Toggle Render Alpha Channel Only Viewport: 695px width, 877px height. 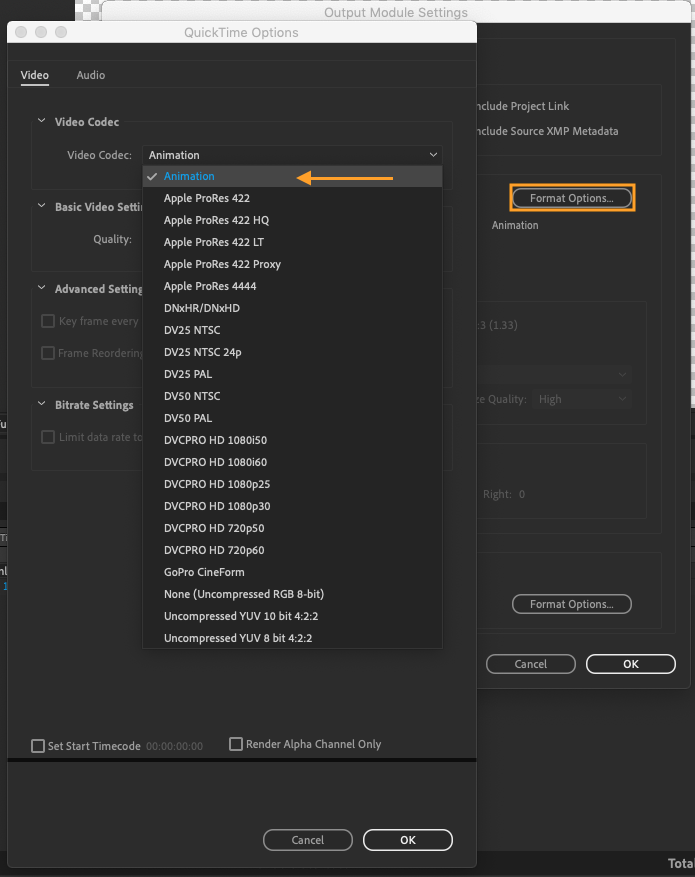coord(237,744)
